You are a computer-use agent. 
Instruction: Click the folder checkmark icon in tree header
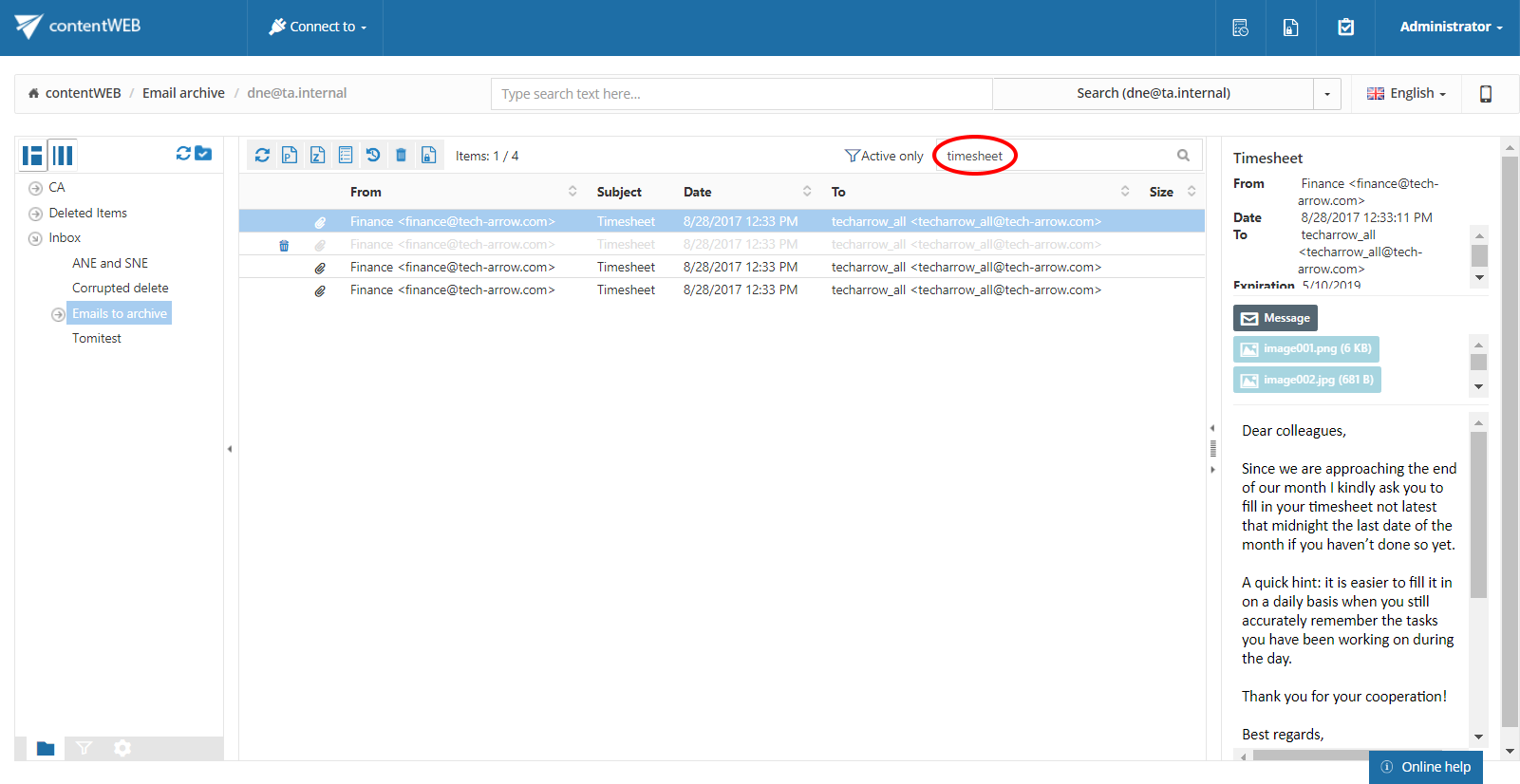[203, 153]
